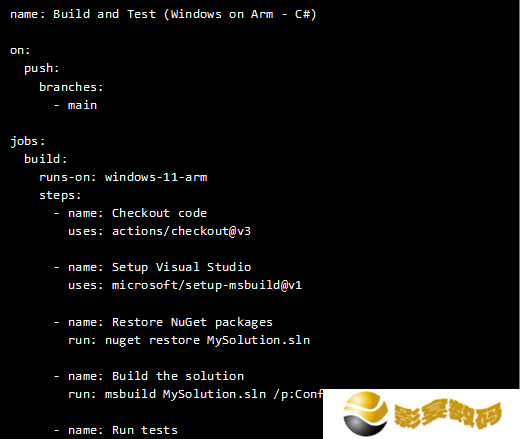Click 'microsoft/setup-msbuild@v1' text
523x439 pixels.
[x=206, y=286]
